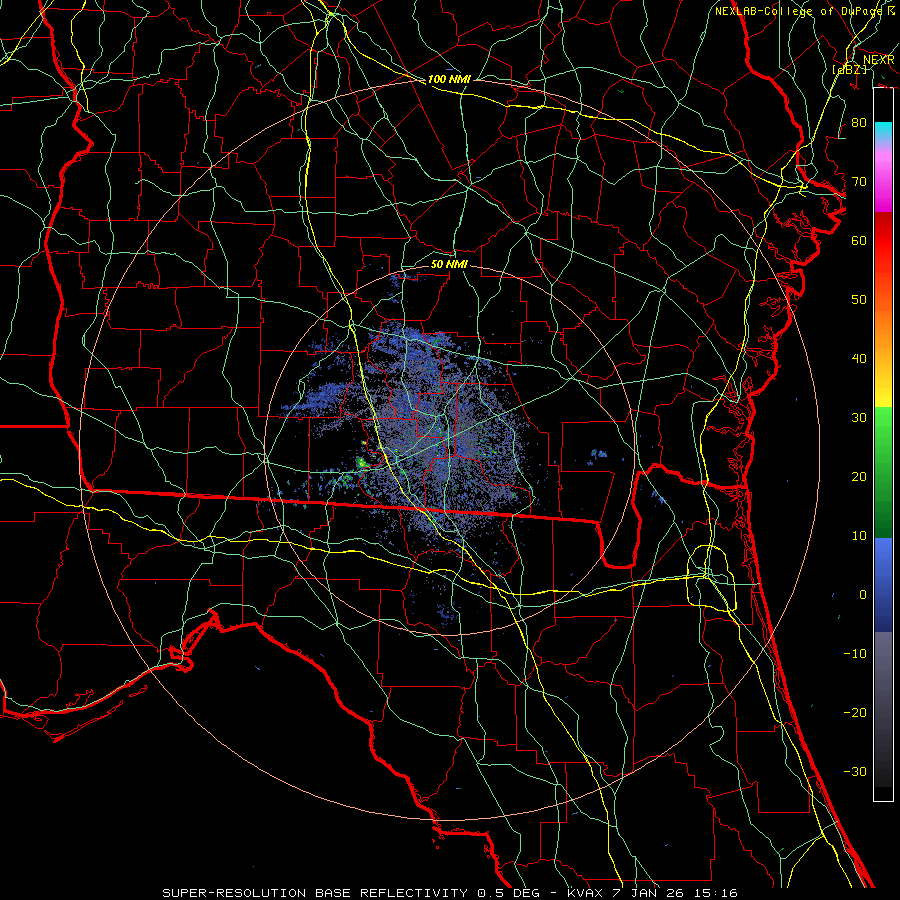Click the 50 NMI range ring label
The height and width of the screenshot is (900, 900).
(449, 264)
